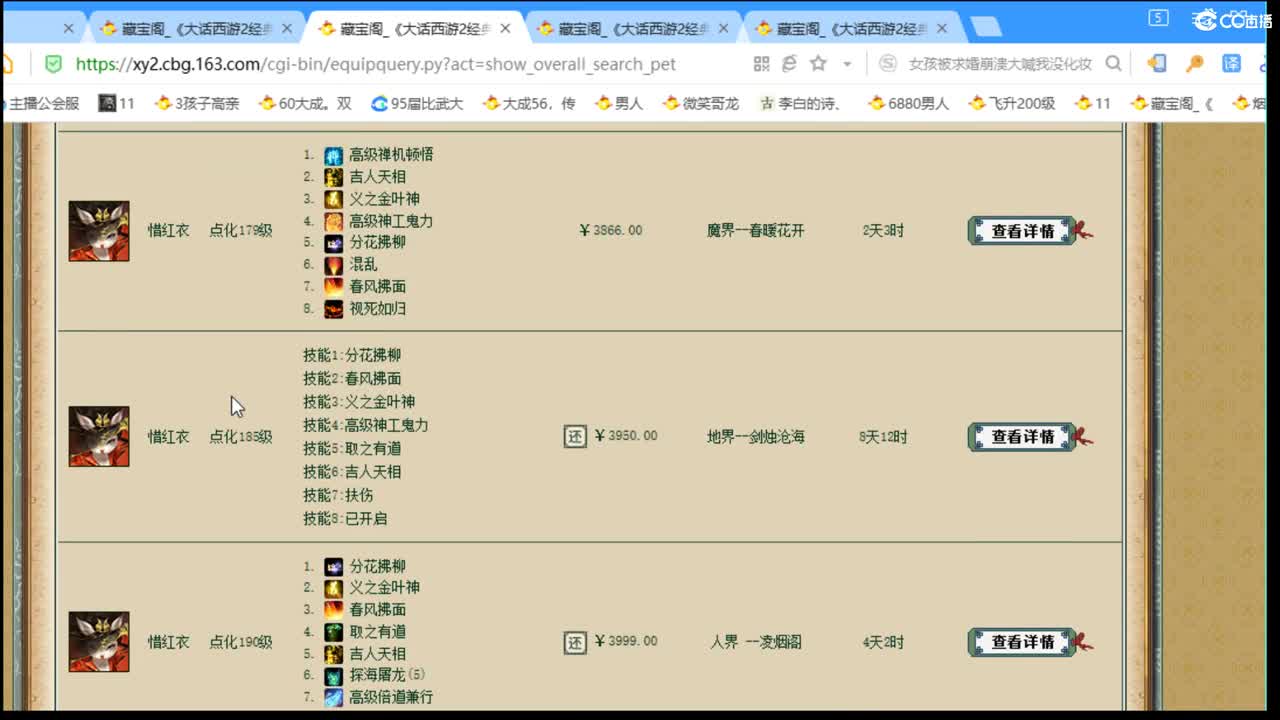Click the server name 人界 --凌烟阁

click(756, 642)
